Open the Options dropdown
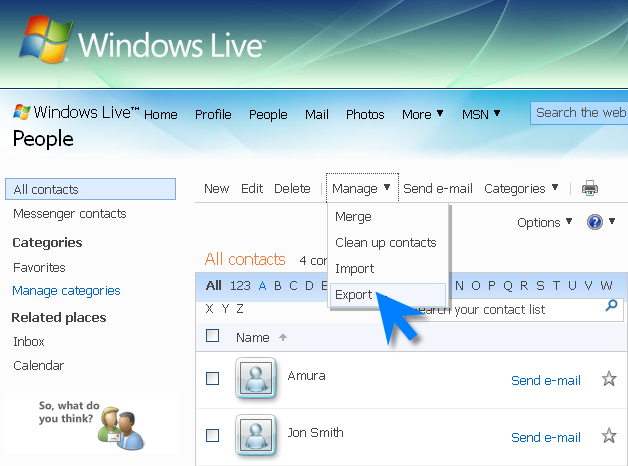Viewport: 628px width, 466px height. click(545, 222)
